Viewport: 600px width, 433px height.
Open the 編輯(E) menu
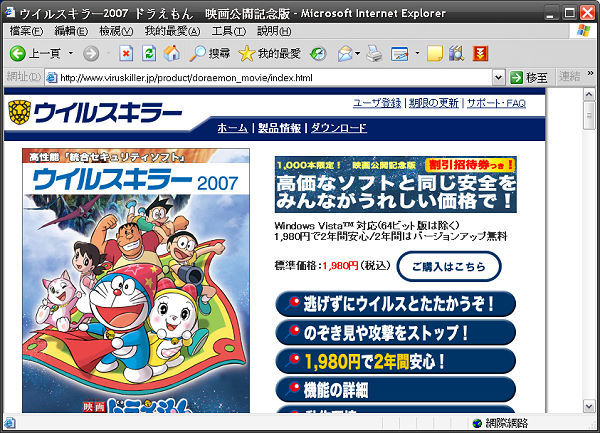(x=71, y=31)
